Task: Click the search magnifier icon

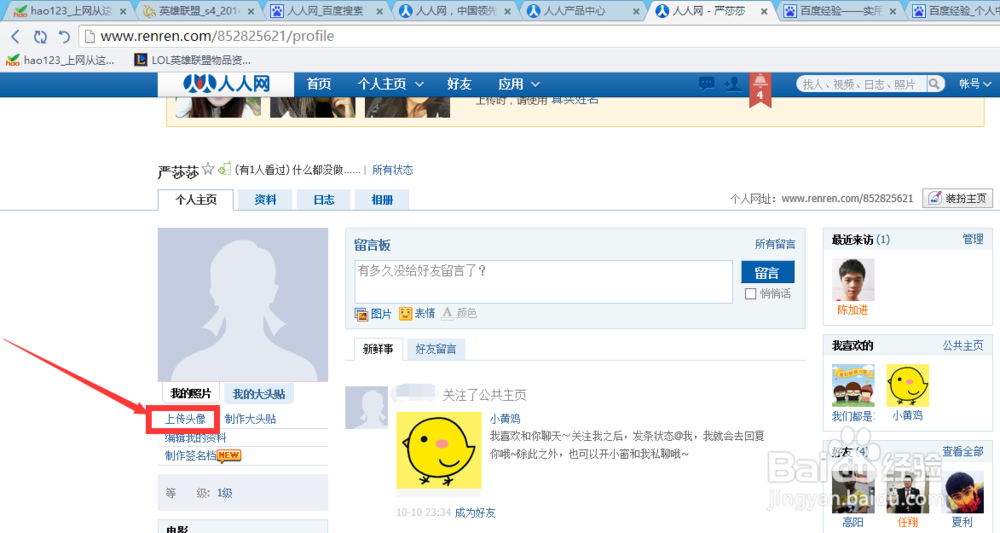Action: click(x=934, y=84)
